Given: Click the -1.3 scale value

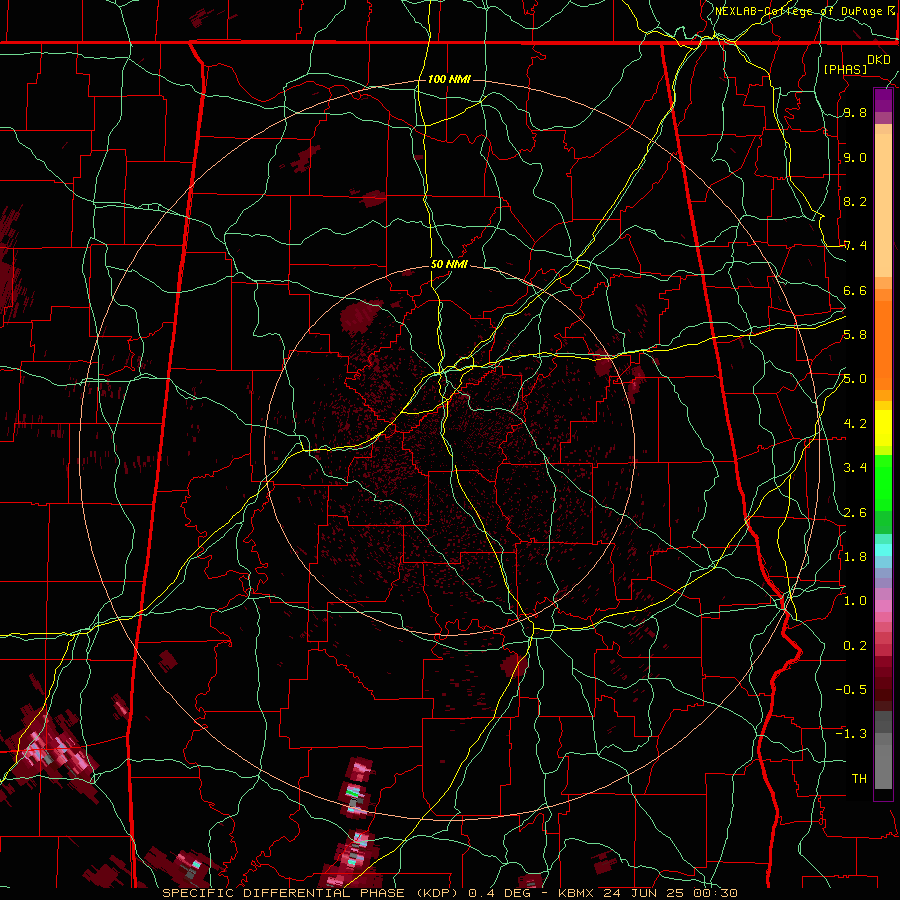Looking at the screenshot, I should tap(851, 734).
